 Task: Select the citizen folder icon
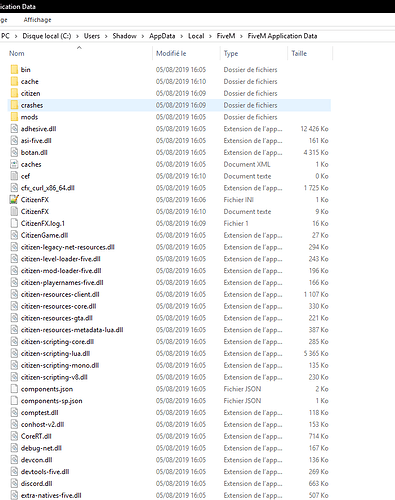pyautogui.click(x=14, y=93)
